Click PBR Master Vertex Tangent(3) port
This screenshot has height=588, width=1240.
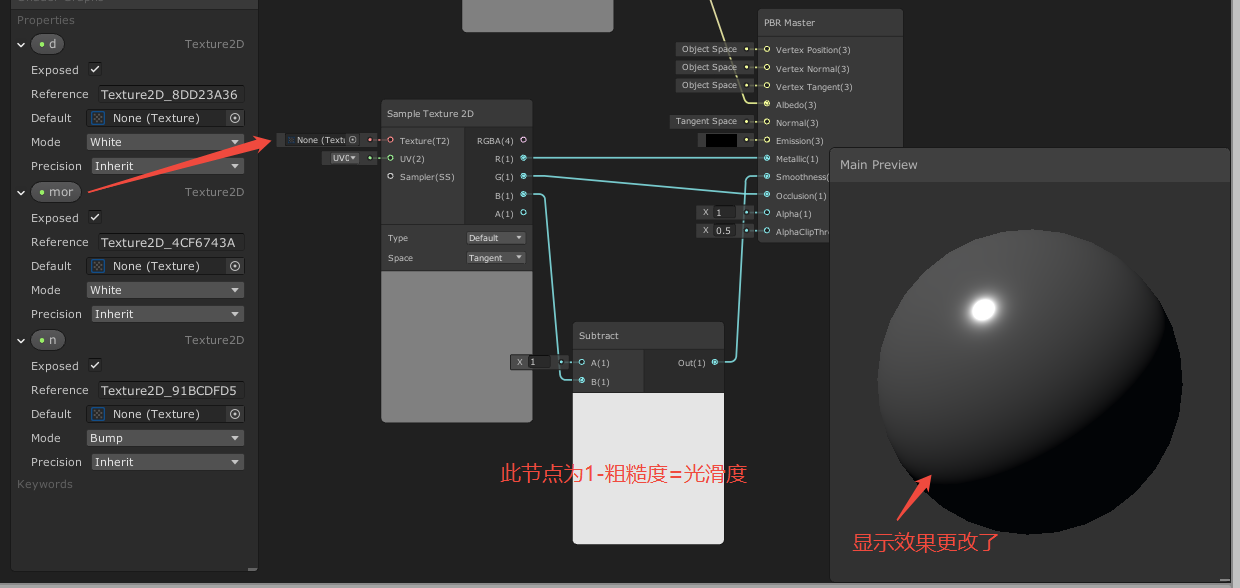767,86
